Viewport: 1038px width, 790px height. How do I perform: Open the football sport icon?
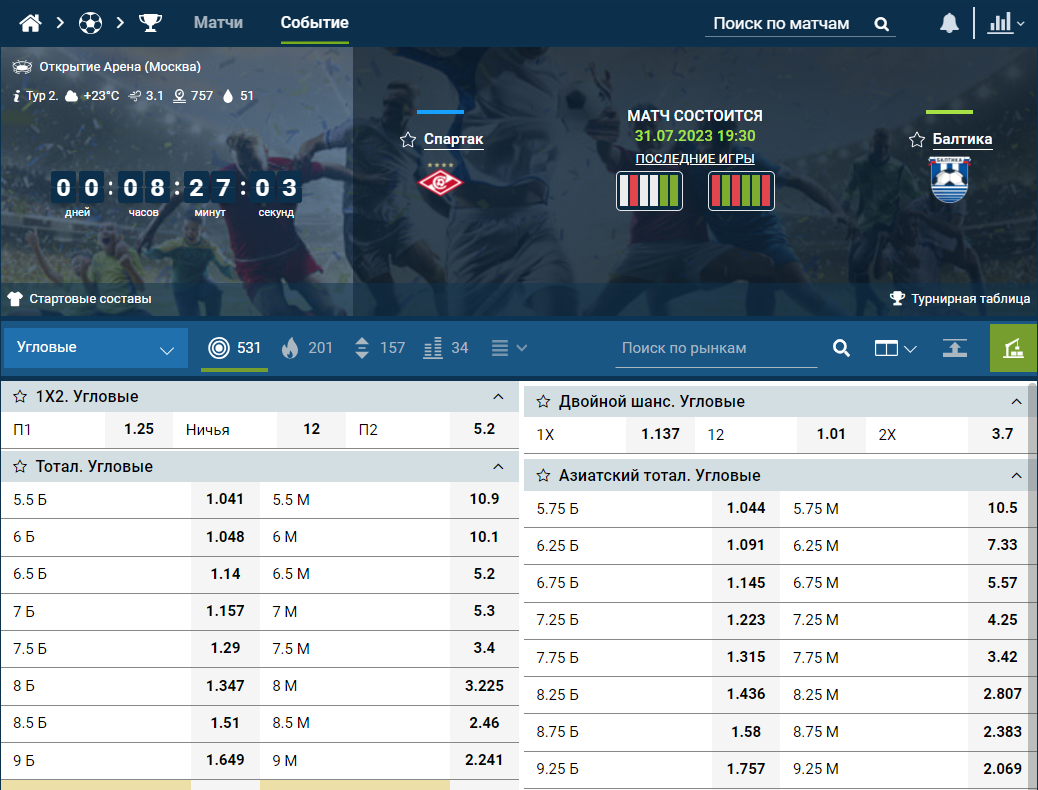pos(90,23)
